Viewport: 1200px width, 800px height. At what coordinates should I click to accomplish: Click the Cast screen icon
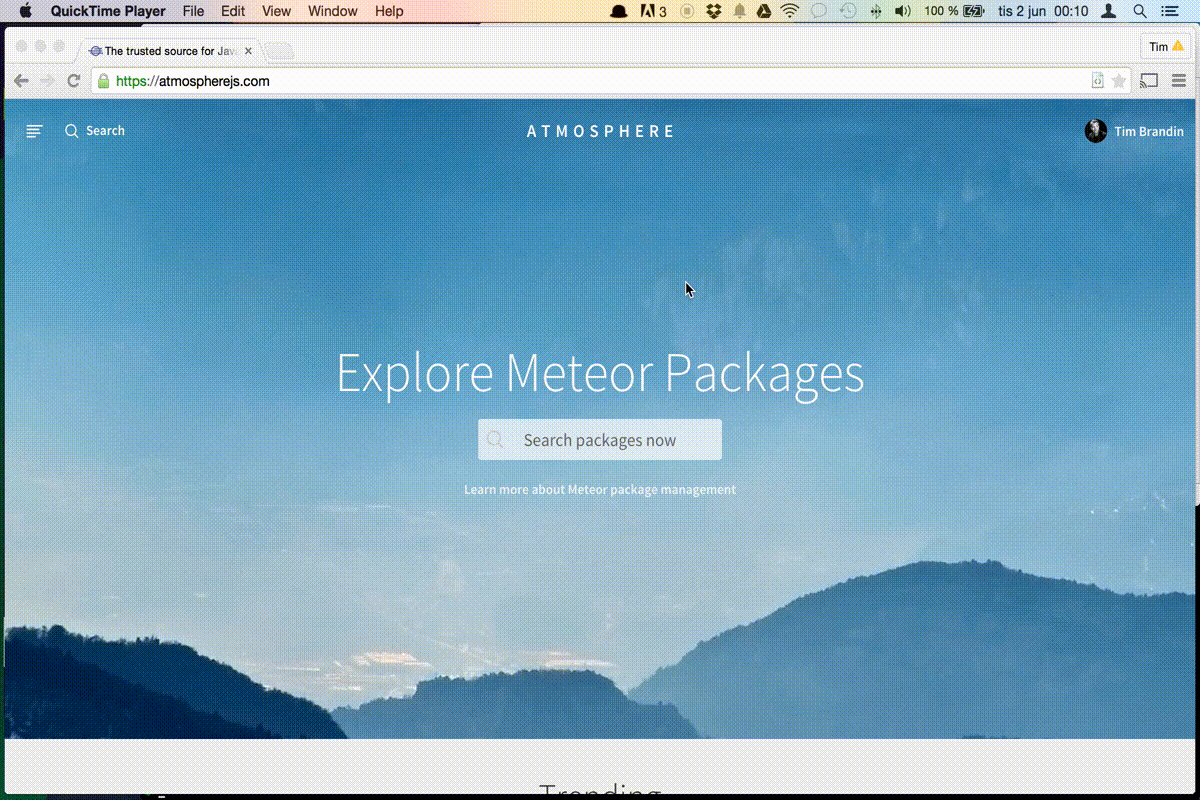pos(1149,81)
